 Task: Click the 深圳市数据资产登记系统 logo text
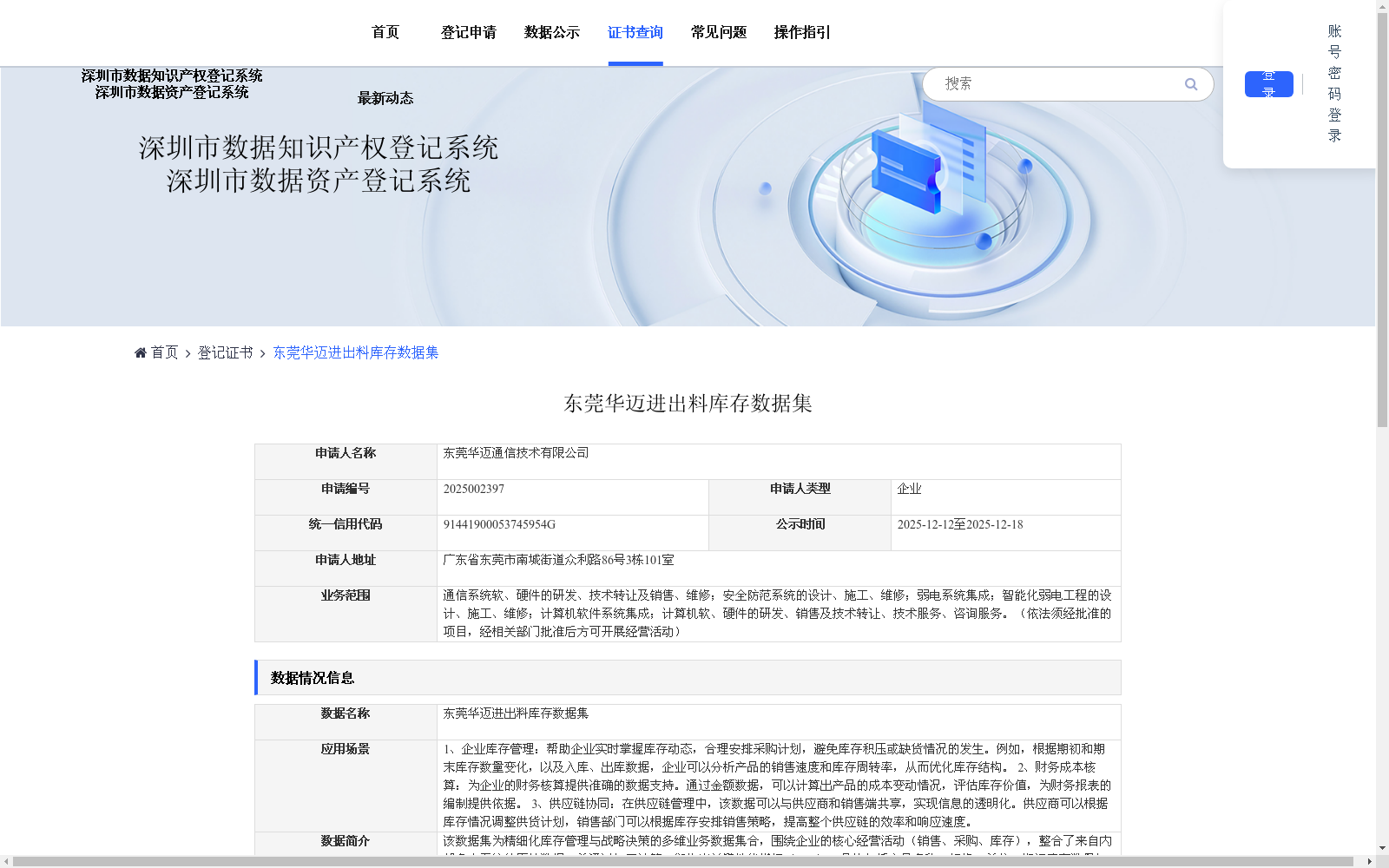[172, 93]
